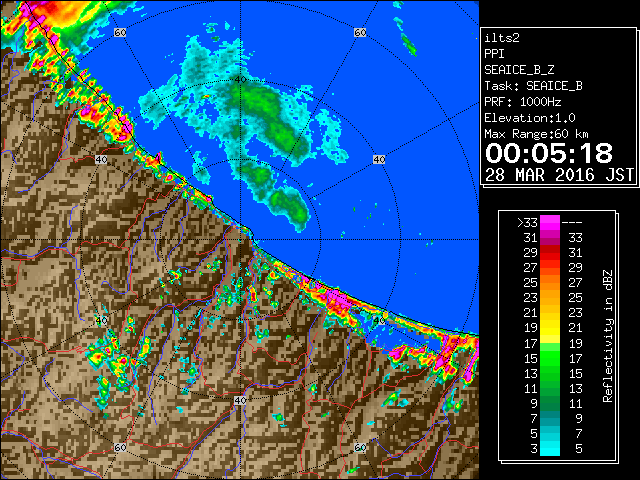Image resolution: width=640 pixels, height=480 pixels.
Task: Click the '28 MAR 2016 JST' date
Action: pyautogui.click(x=559, y=175)
